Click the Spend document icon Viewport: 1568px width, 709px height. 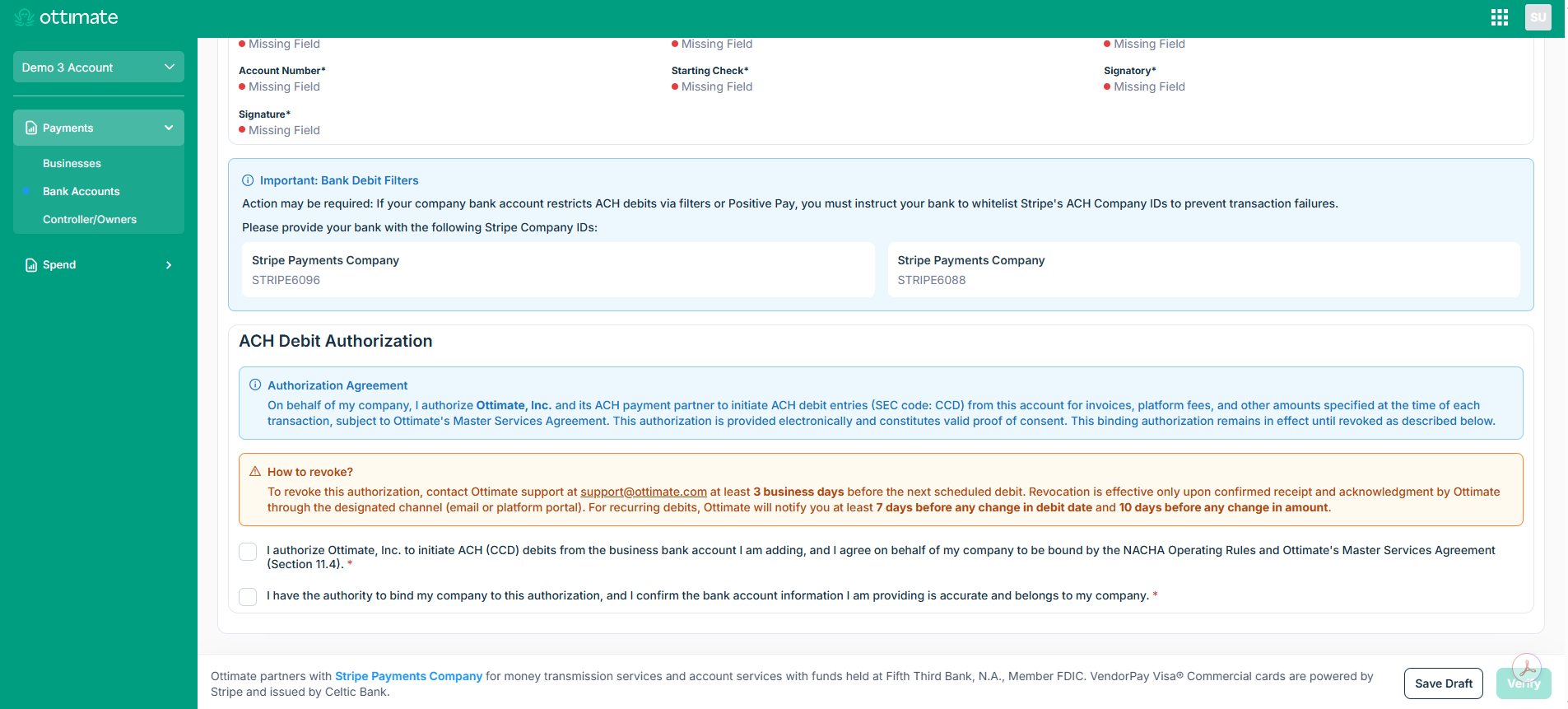point(31,264)
